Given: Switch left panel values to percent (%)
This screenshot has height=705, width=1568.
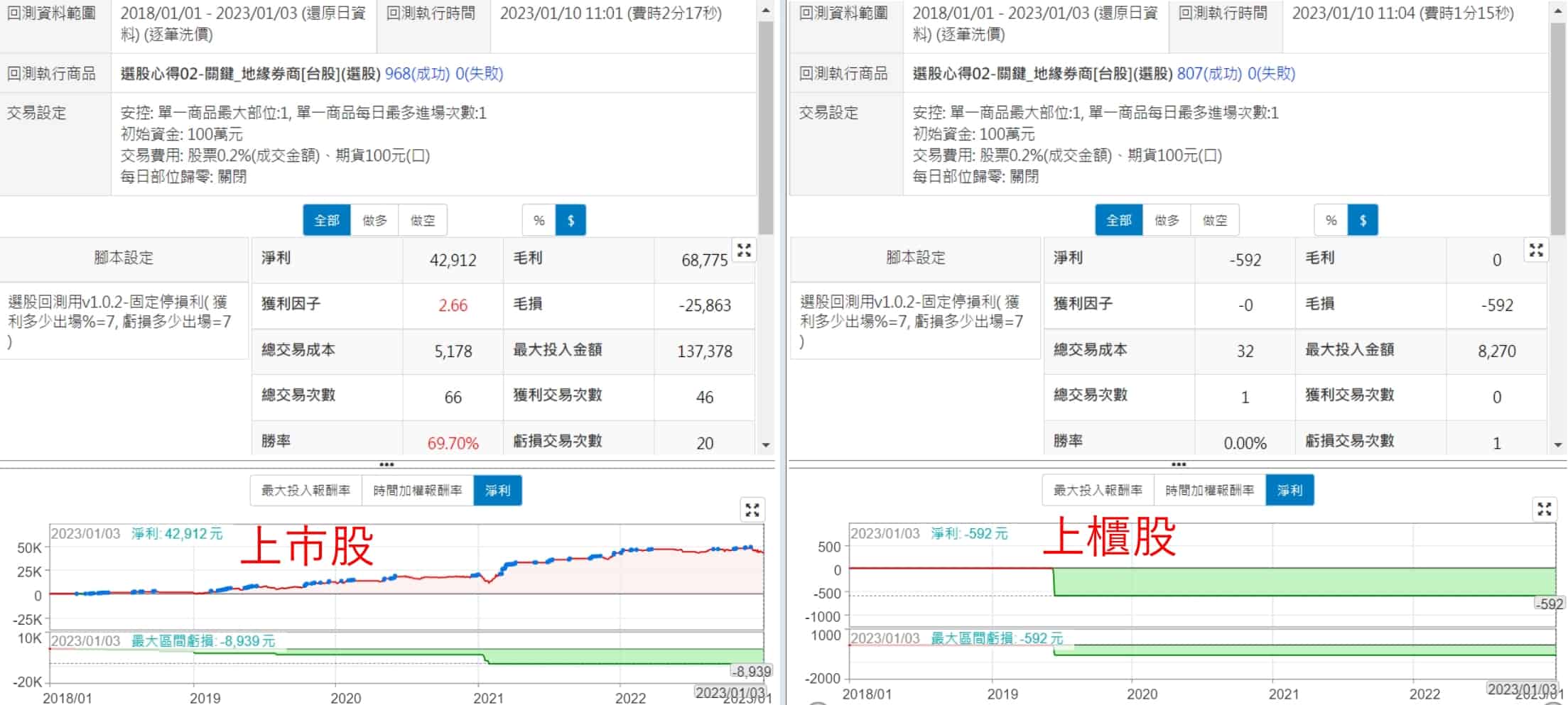Looking at the screenshot, I should pyautogui.click(x=539, y=220).
